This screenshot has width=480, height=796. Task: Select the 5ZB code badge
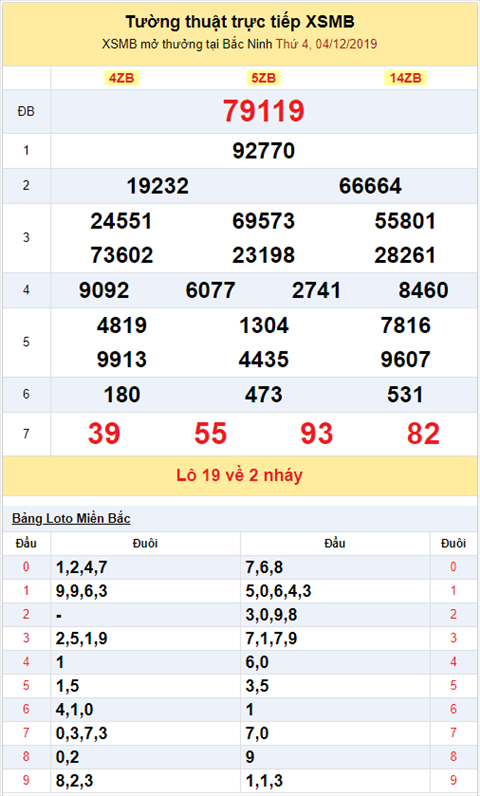click(263, 78)
